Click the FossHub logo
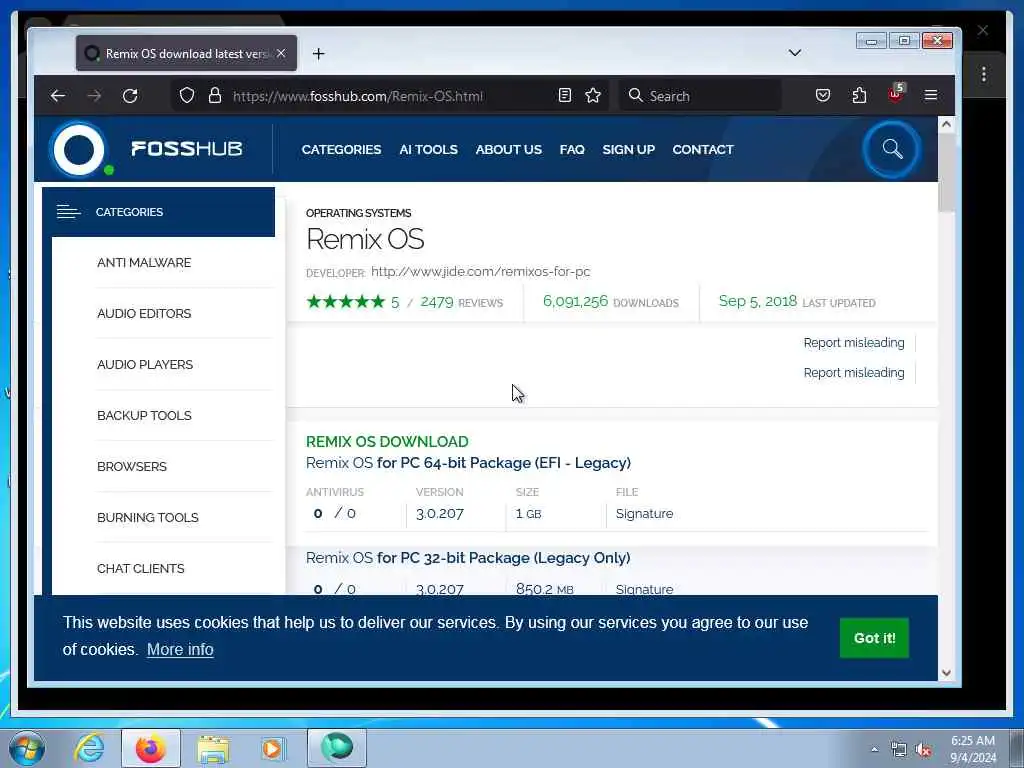 click(x=148, y=150)
